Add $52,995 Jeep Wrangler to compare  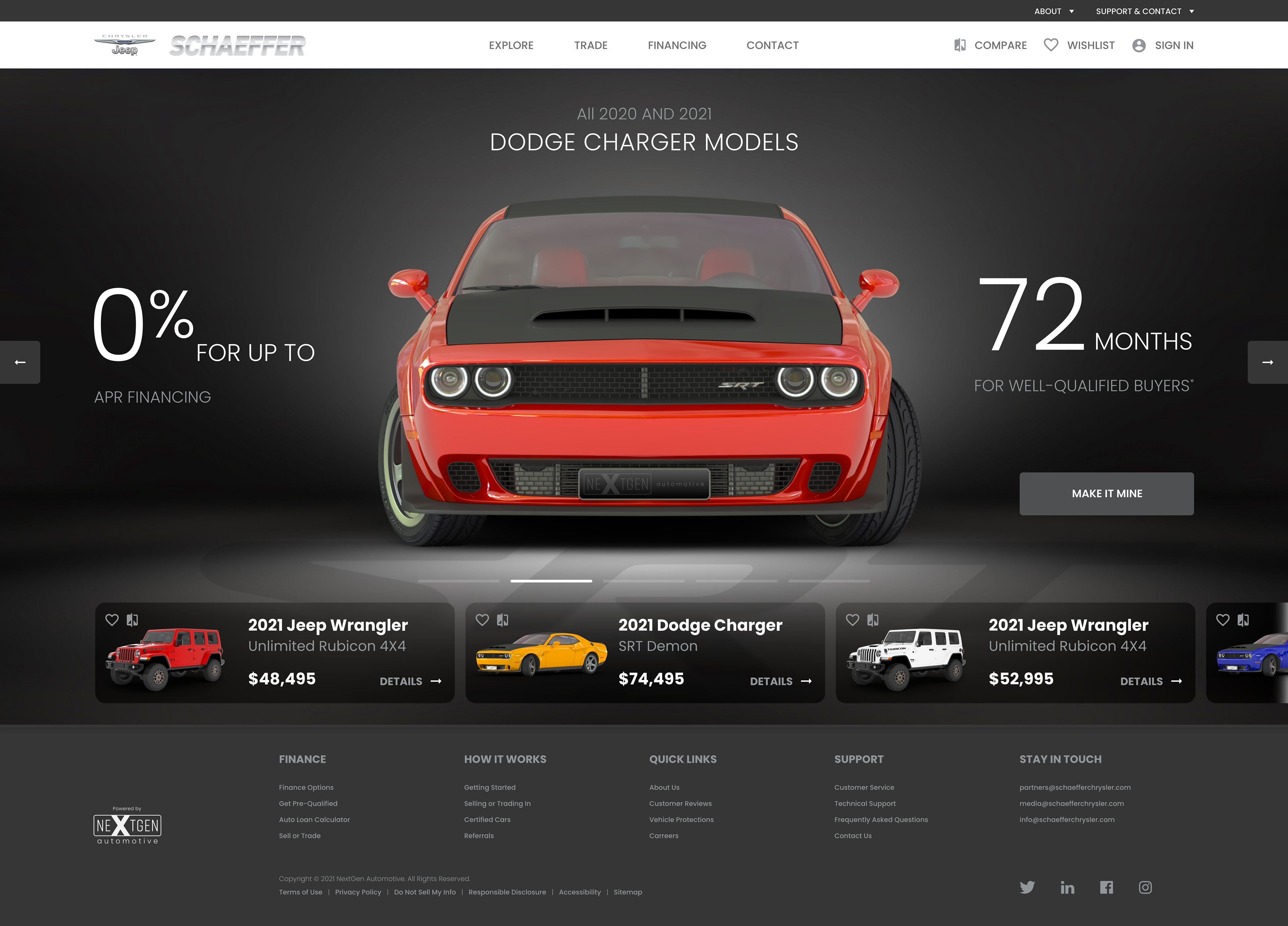pos(873,620)
